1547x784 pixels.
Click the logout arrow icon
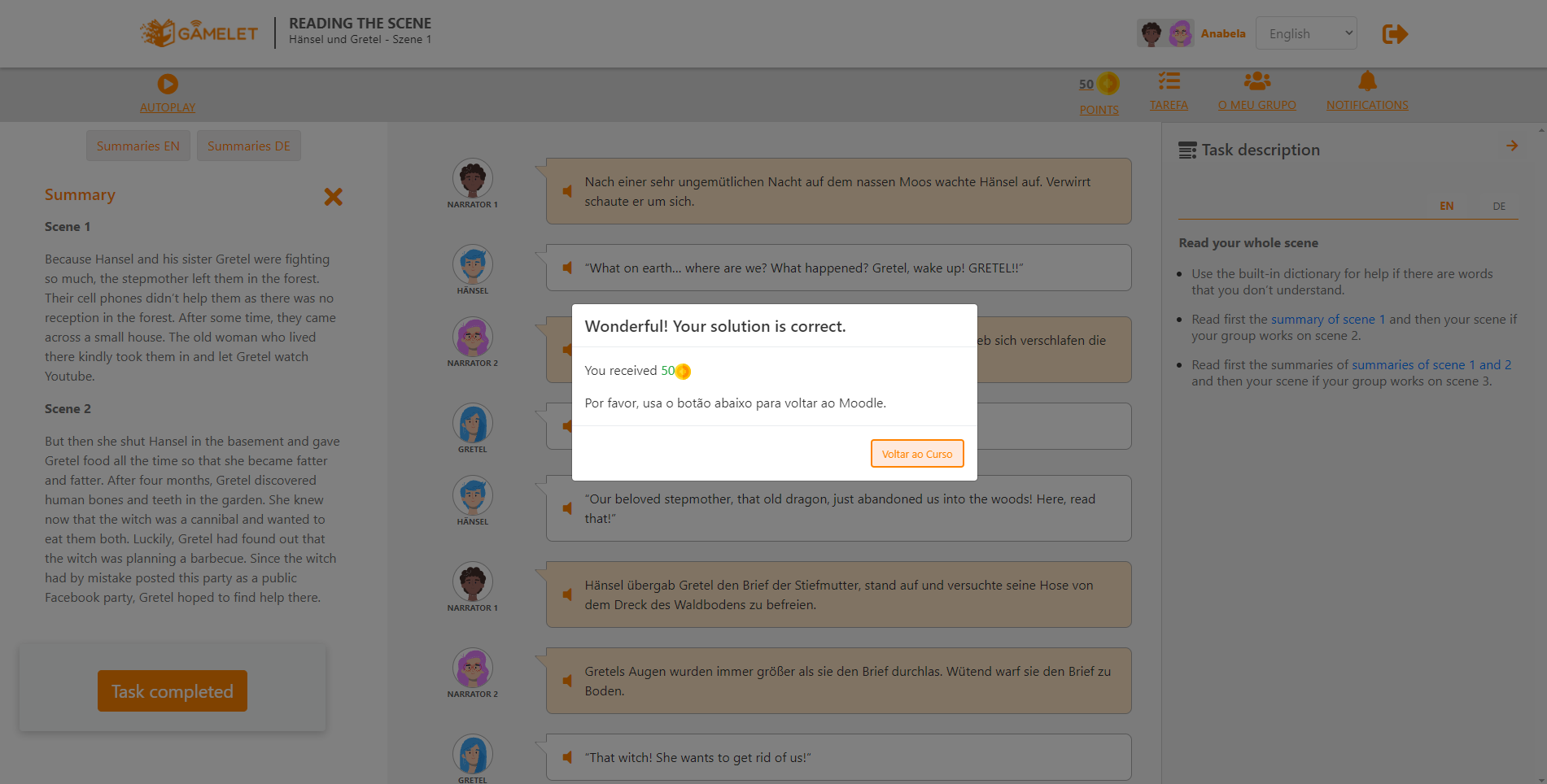[x=1395, y=34]
